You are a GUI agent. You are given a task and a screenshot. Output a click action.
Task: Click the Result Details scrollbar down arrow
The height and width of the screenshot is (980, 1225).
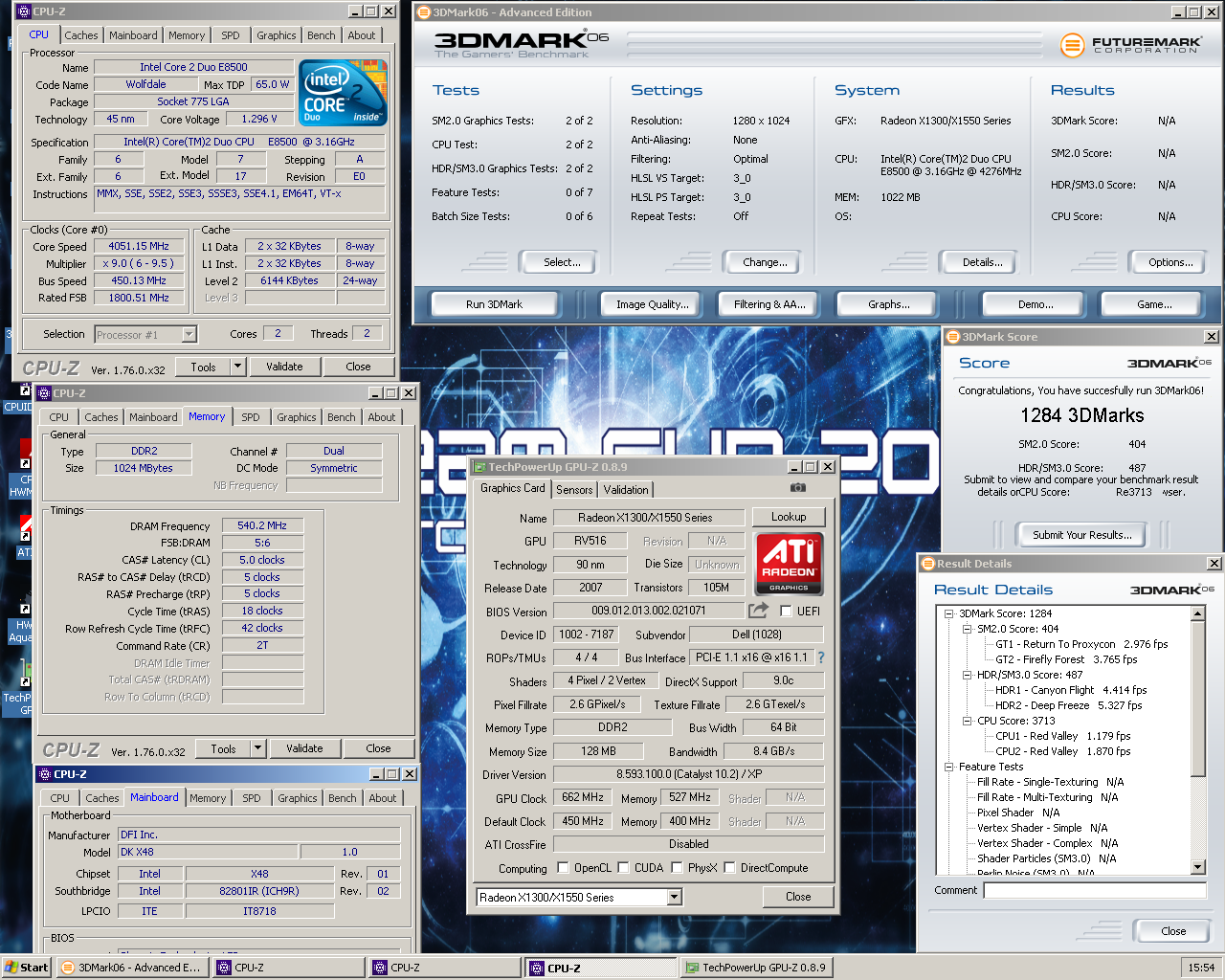(1198, 867)
